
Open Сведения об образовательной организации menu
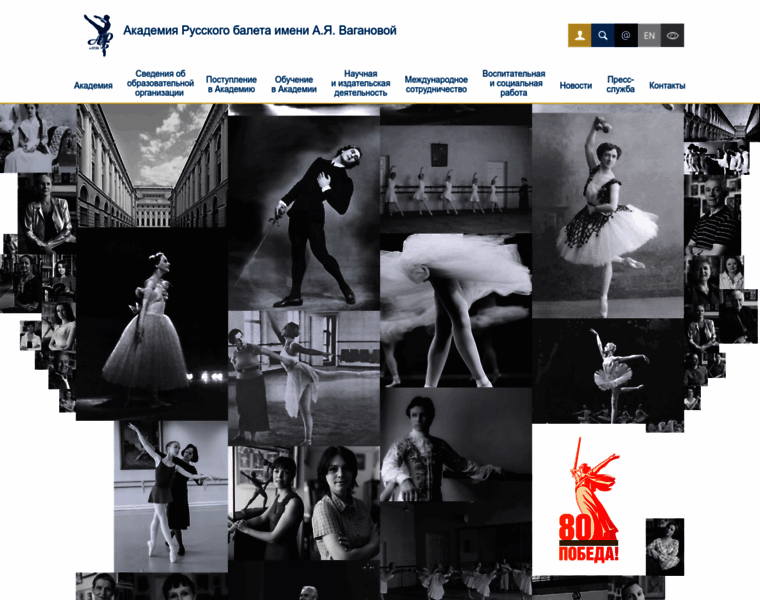click(x=160, y=83)
